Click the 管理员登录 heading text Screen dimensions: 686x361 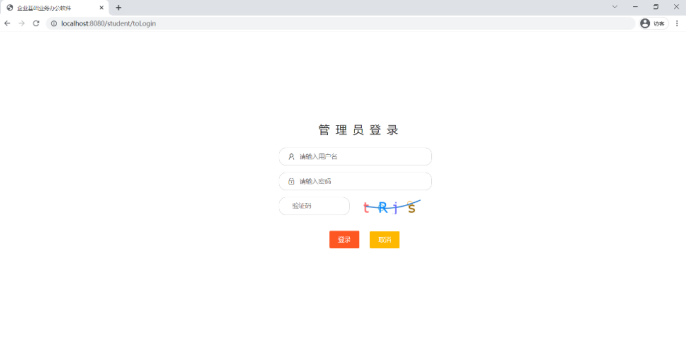[x=358, y=130]
